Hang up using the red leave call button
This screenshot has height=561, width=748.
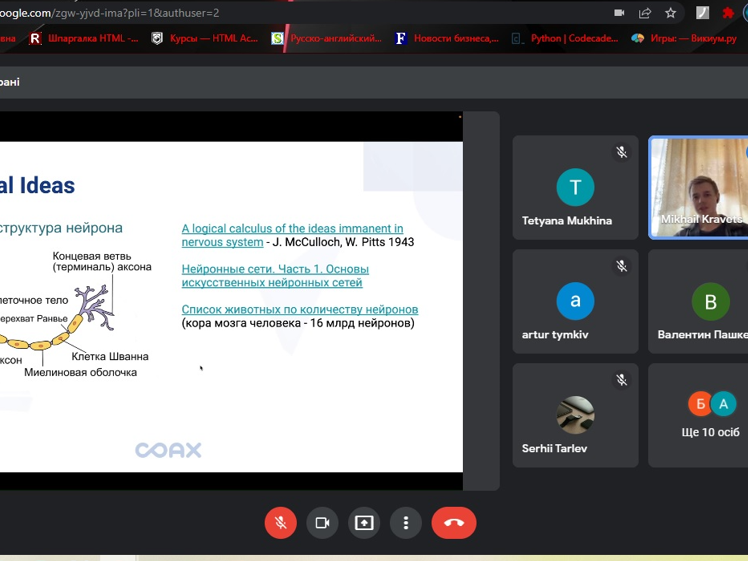454,523
